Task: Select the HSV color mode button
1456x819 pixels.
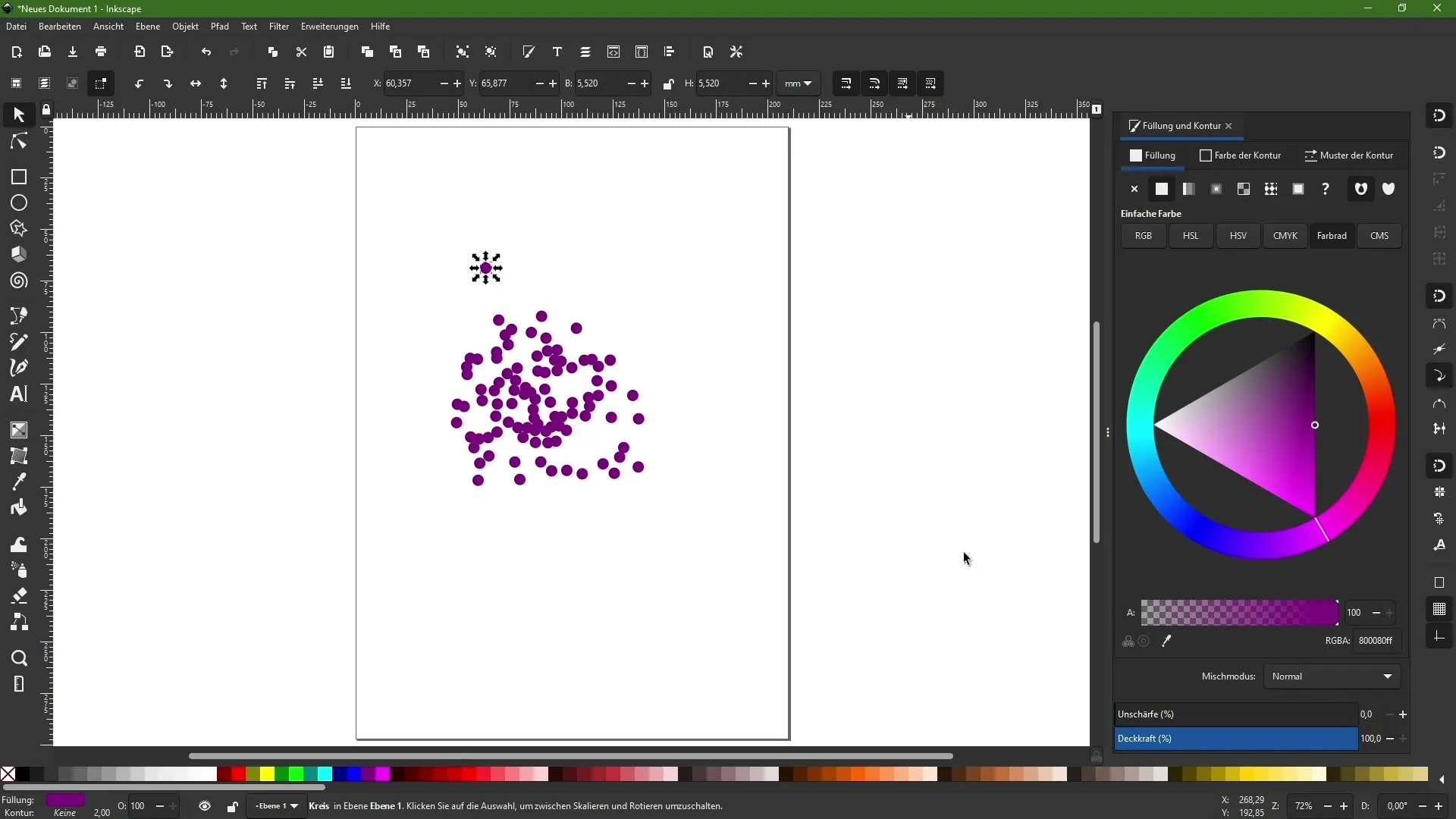Action: coord(1238,236)
